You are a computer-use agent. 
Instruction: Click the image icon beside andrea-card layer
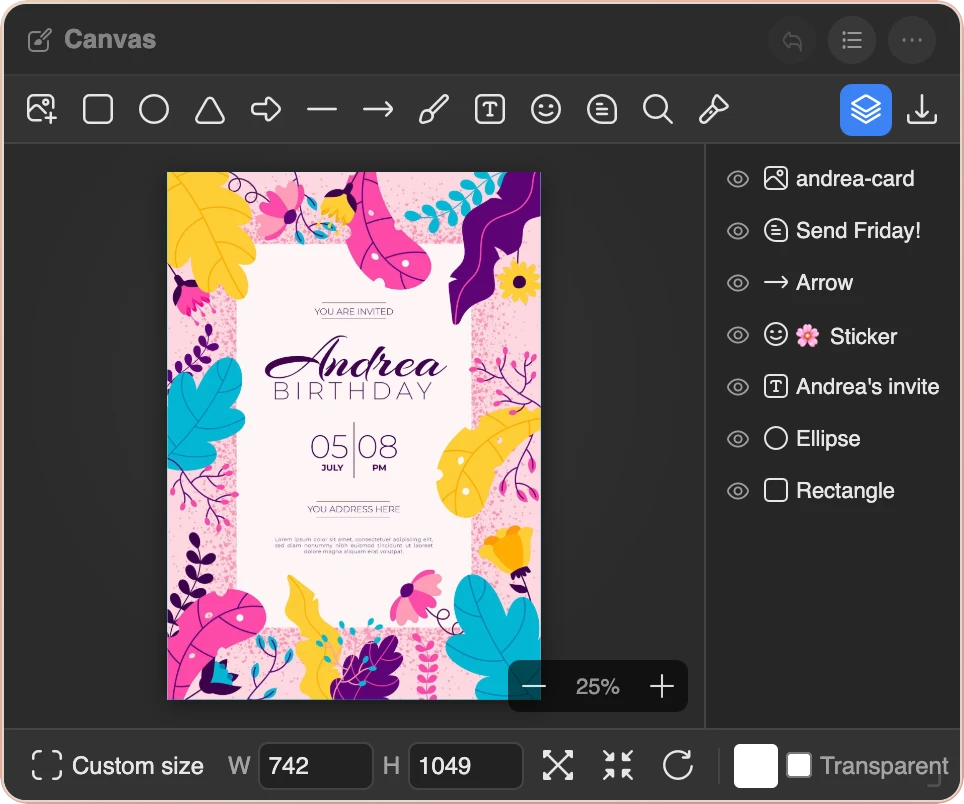775,178
